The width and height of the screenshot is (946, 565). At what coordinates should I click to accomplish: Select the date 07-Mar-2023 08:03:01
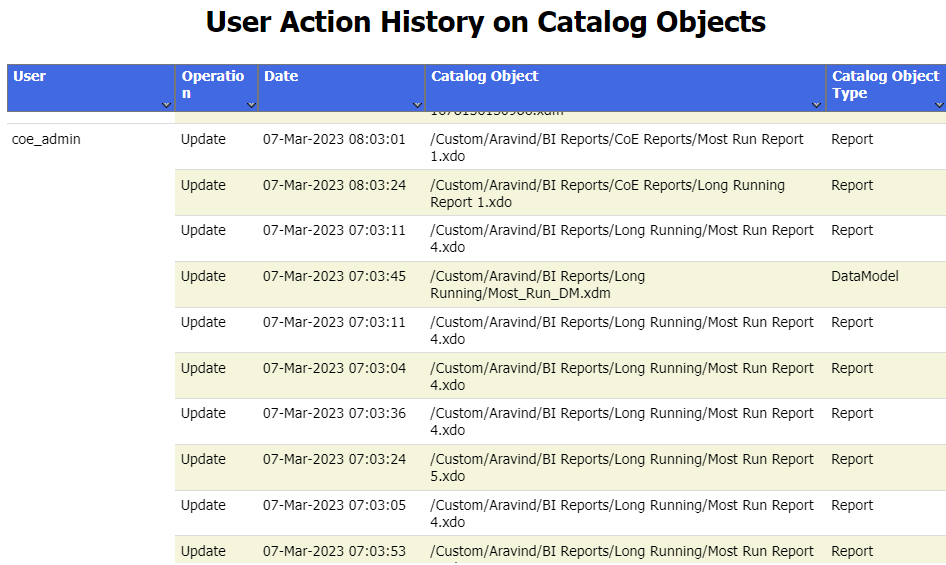pos(334,139)
